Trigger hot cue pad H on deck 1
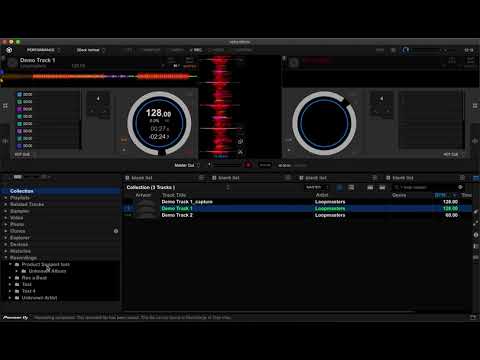 [20, 146]
